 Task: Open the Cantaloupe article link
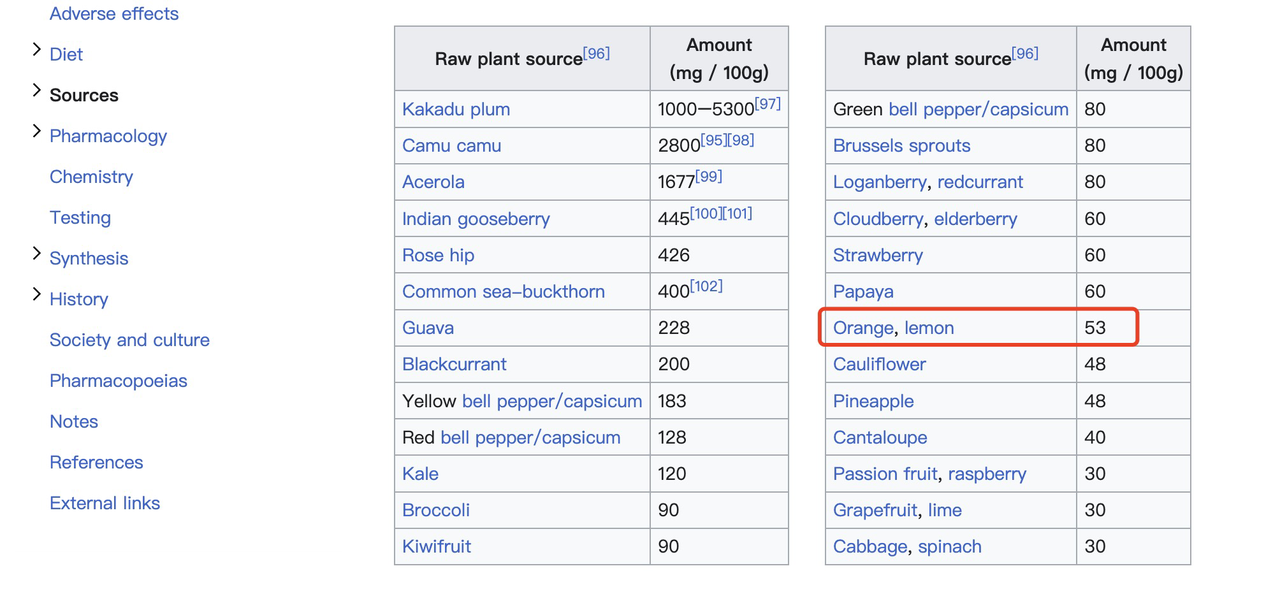[880, 438]
